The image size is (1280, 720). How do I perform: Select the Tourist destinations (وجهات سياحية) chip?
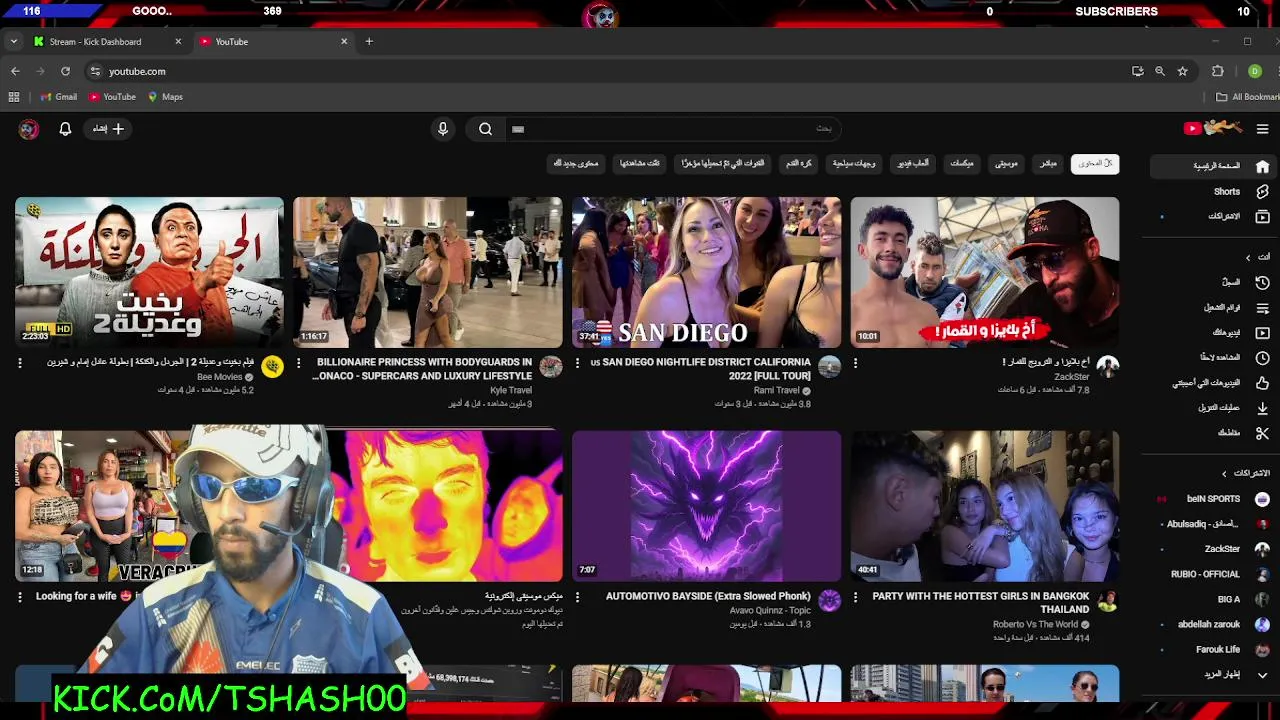coord(854,163)
